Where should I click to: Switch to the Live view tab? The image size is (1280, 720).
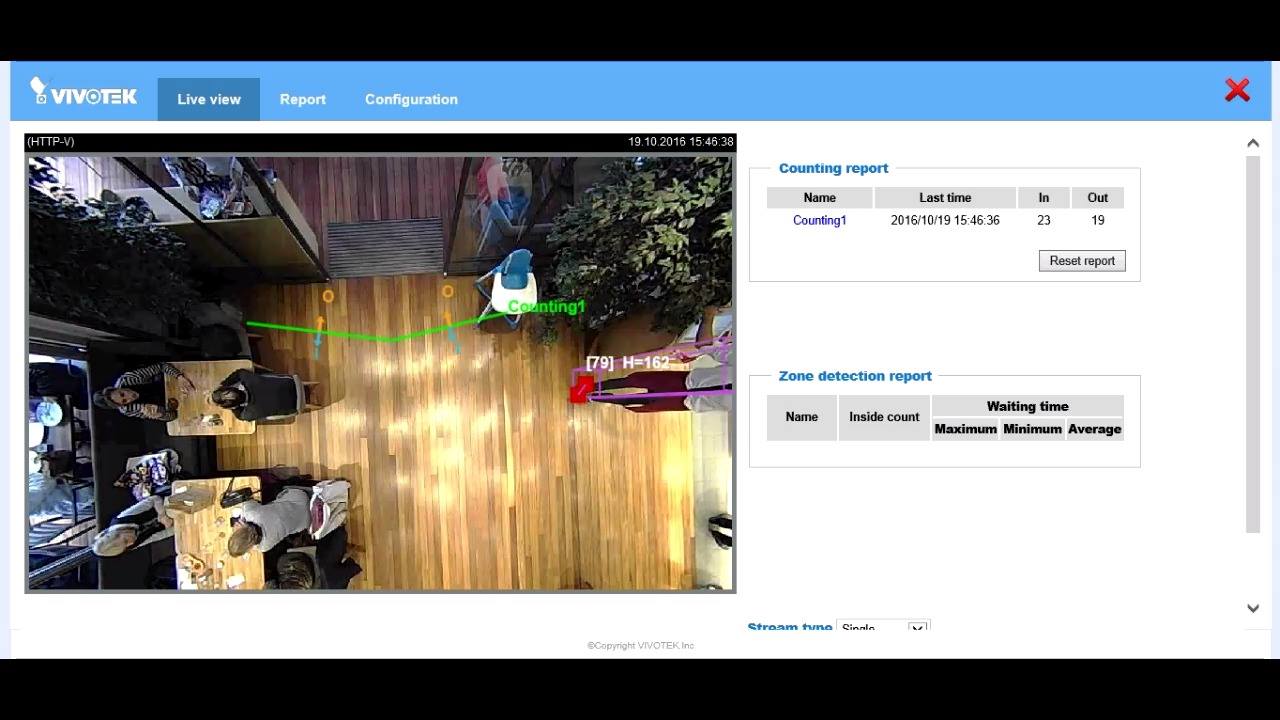click(209, 99)
